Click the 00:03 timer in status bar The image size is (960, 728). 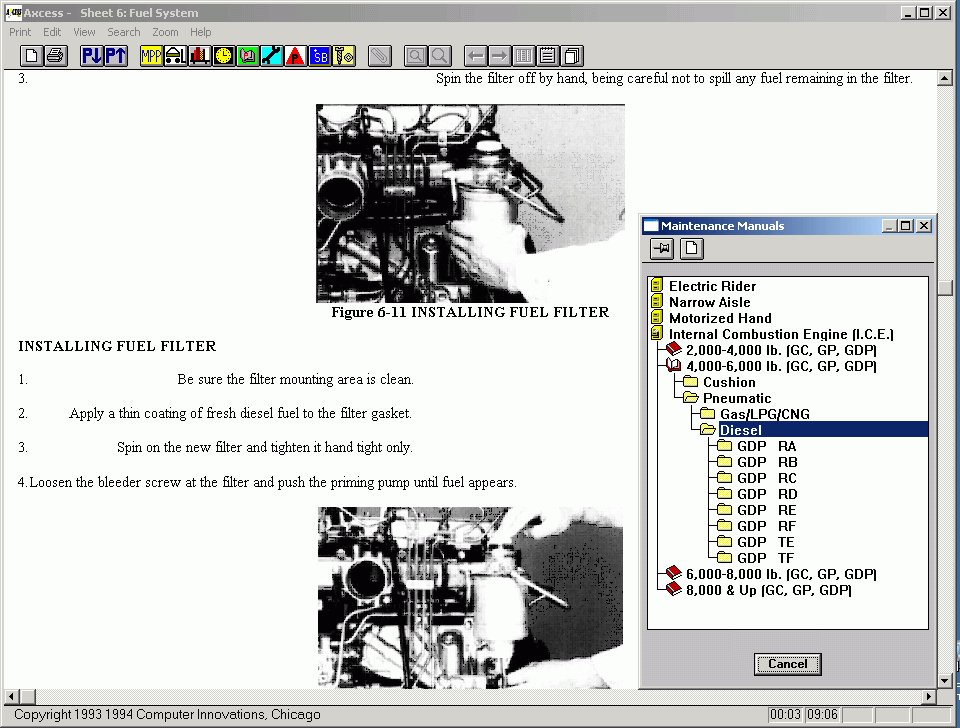click(x=785, y=715)
